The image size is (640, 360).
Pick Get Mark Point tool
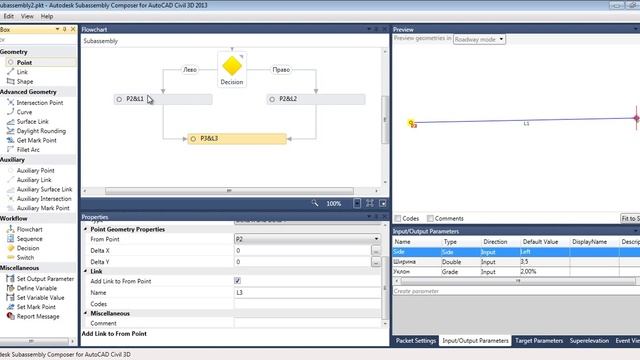tap(36, 140)
